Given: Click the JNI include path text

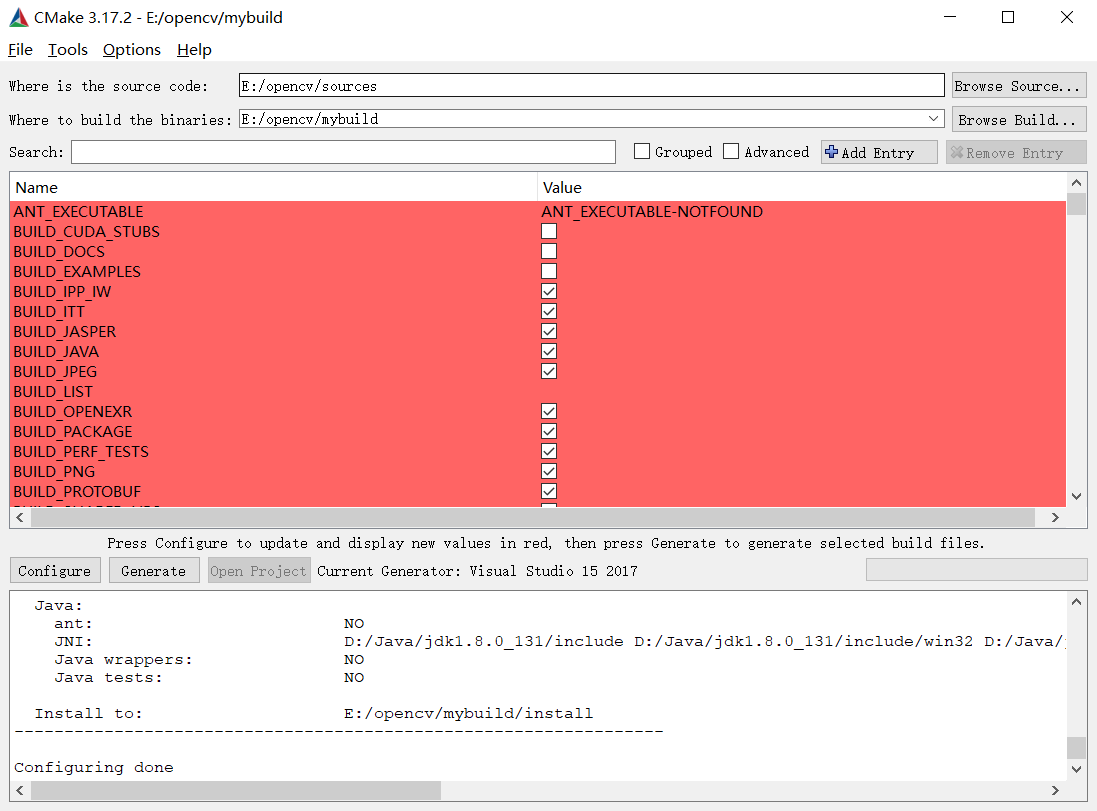Looking at the screenshot, I should coord(705,642).
